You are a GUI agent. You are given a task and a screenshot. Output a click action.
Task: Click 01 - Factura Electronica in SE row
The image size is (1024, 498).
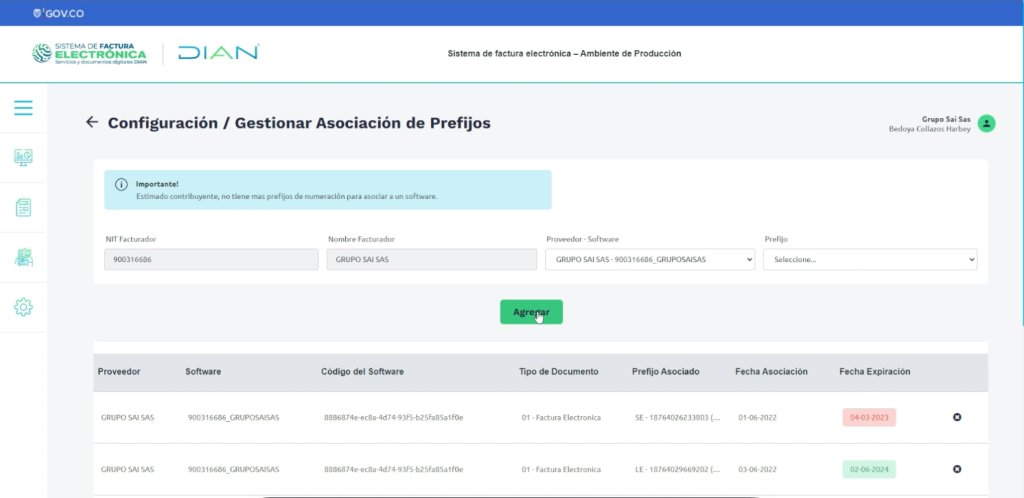561,418
